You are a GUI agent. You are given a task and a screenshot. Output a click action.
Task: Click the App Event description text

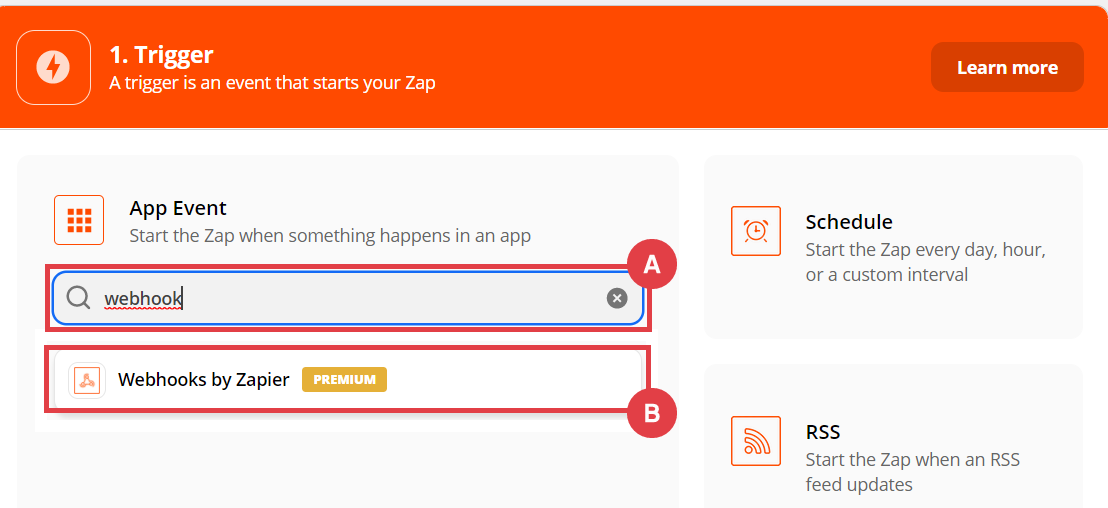tap(330, 236)
